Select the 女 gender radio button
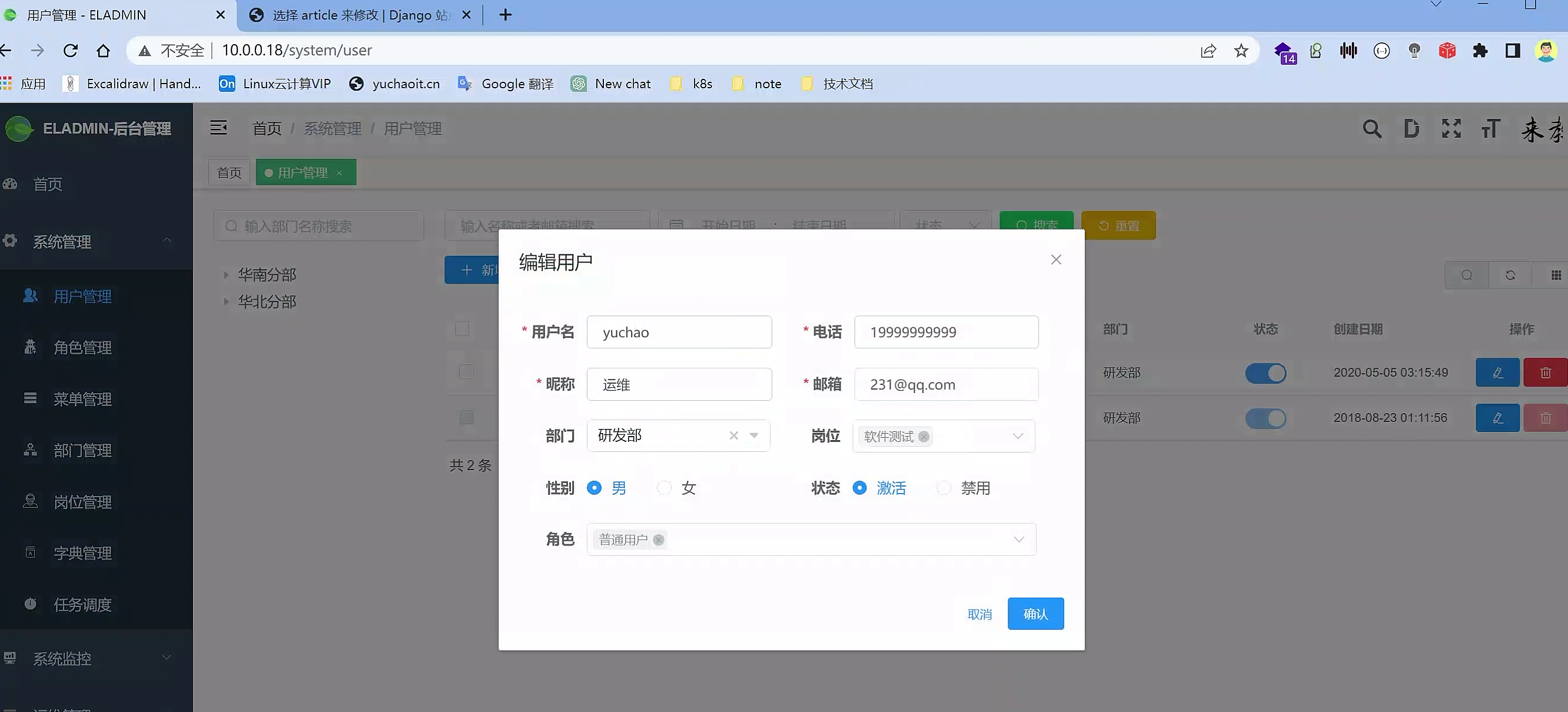 [664, 488]
